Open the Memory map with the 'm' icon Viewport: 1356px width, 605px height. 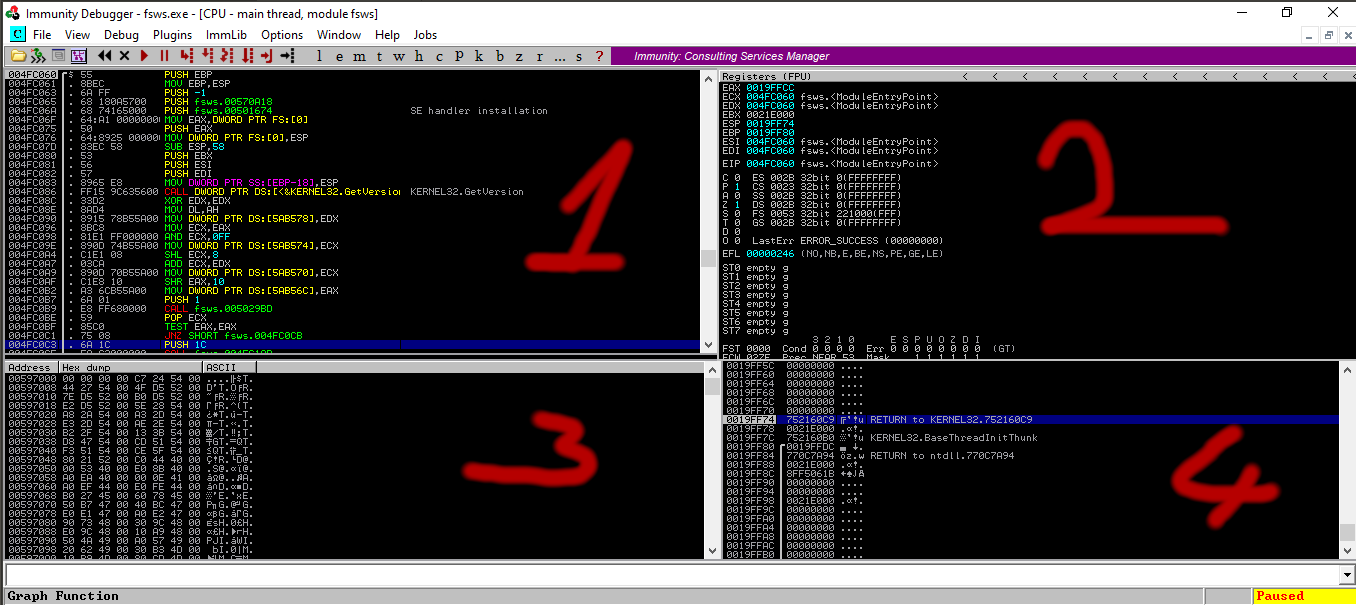point(360,56)
